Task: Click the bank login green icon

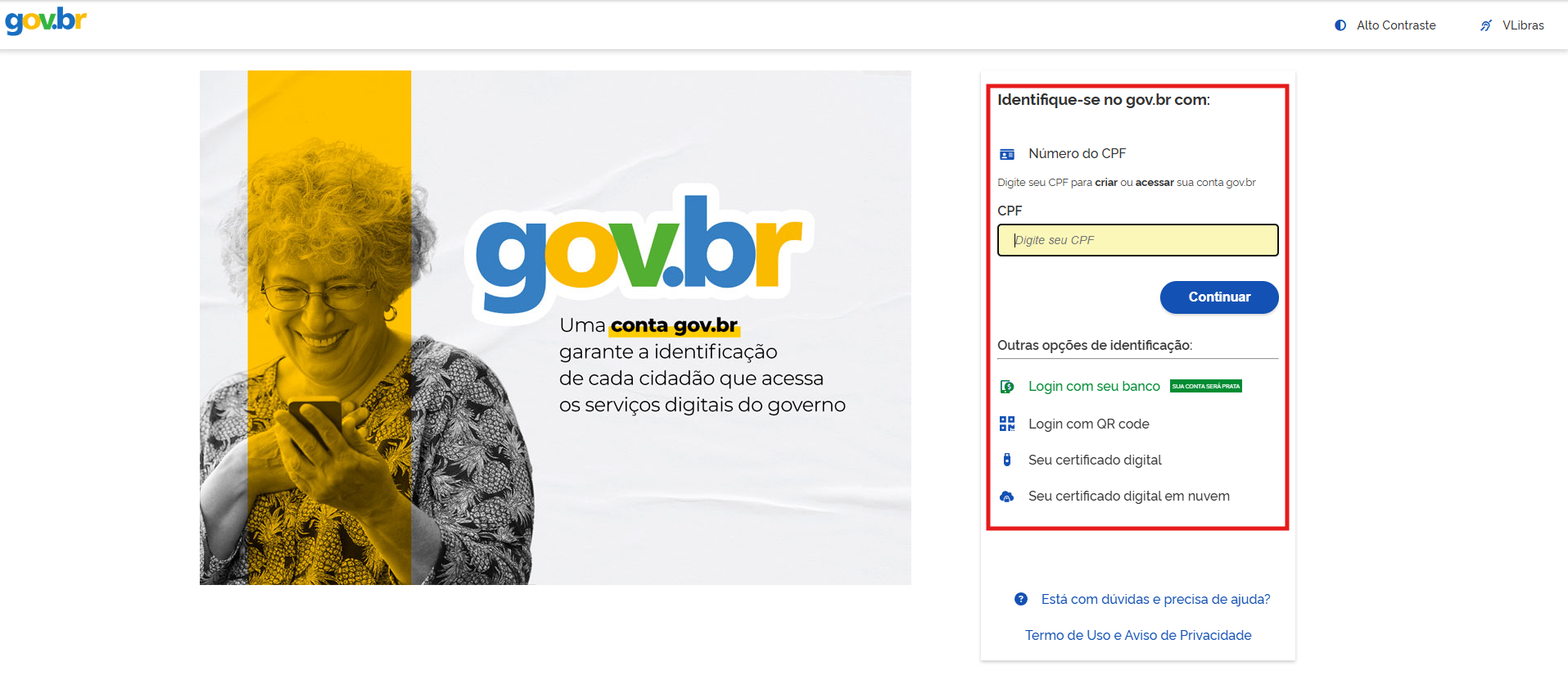Action: (1007, 387)
